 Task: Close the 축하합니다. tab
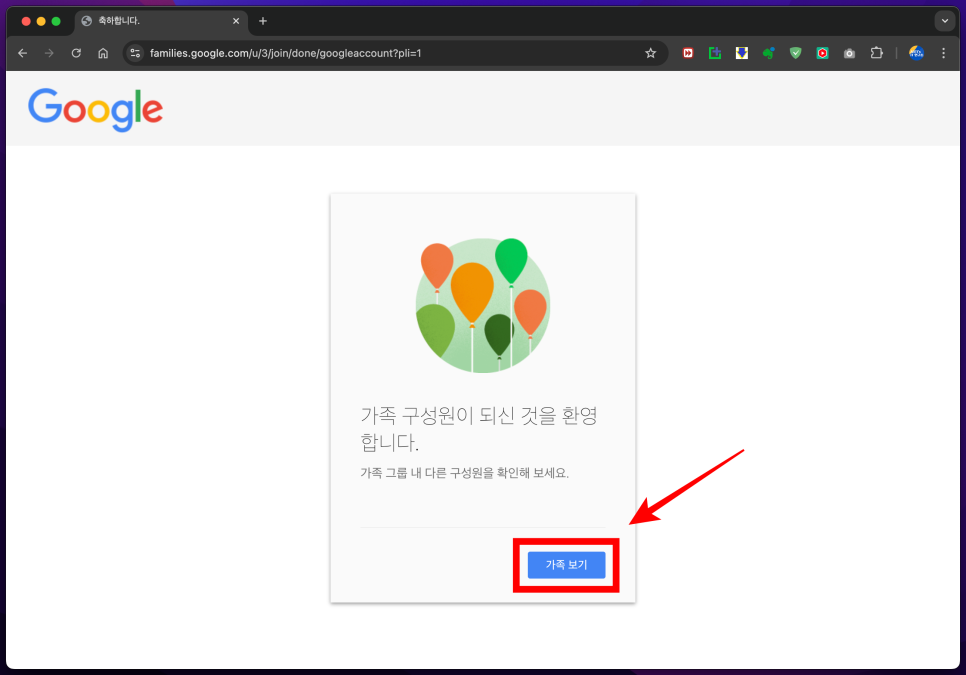point(236,21)
